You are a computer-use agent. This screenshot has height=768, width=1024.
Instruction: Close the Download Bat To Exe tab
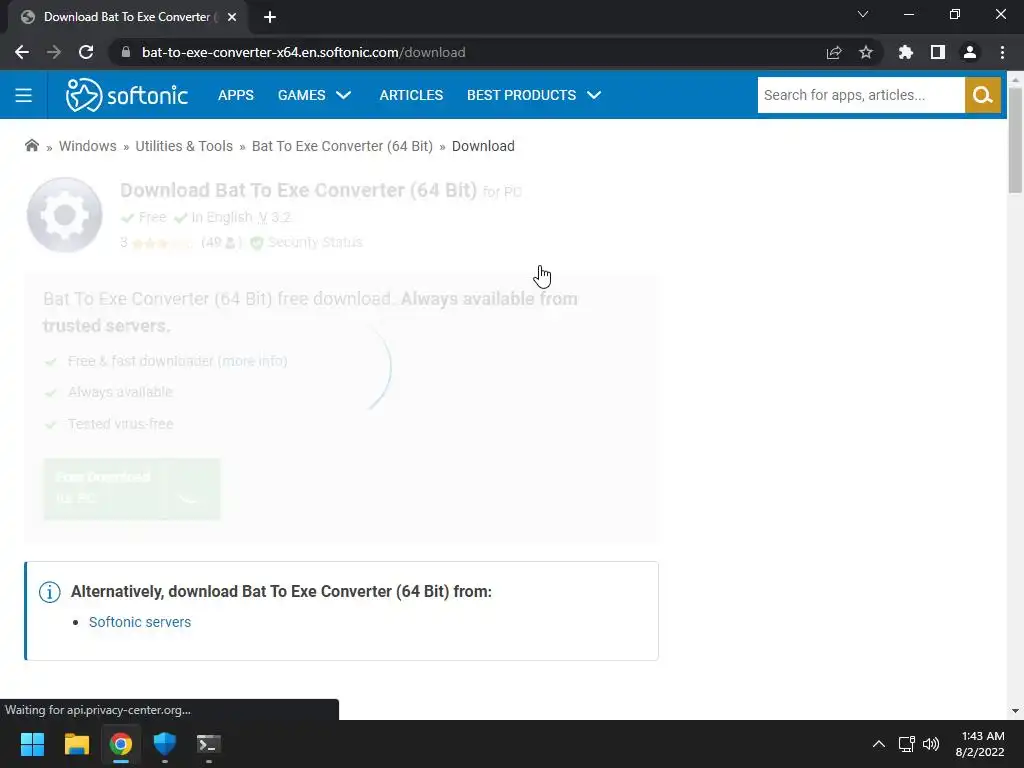point(231,17)
